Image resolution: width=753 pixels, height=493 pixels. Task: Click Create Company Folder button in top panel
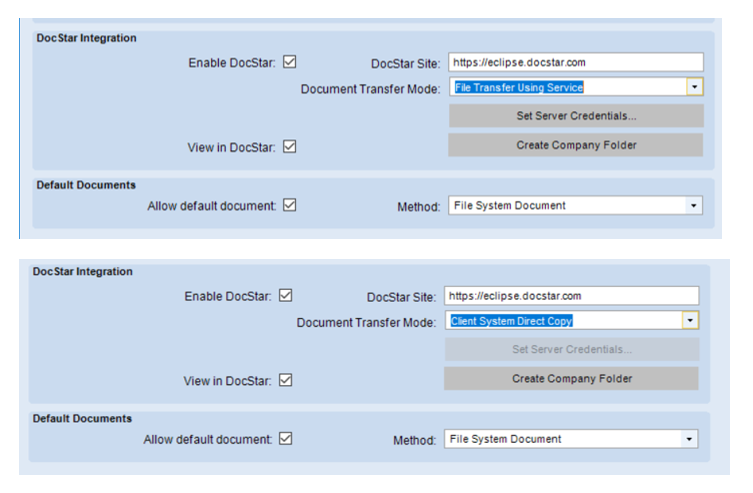coord(576,145)
